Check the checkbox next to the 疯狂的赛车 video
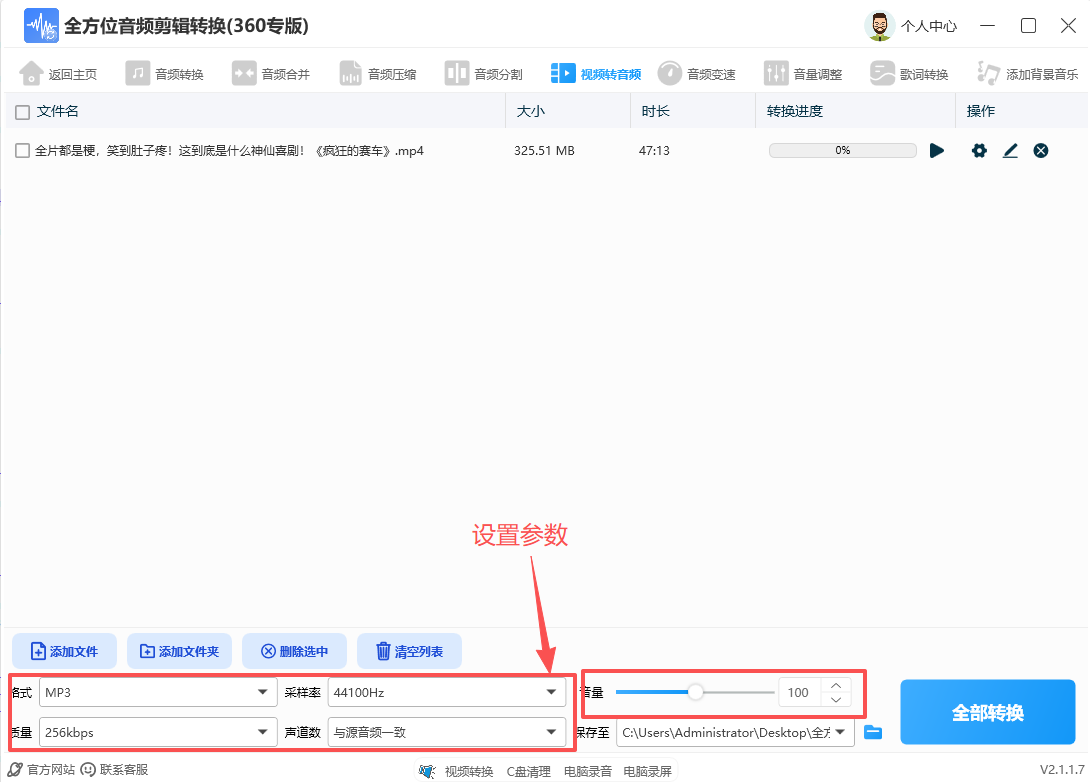 [20, 150]
